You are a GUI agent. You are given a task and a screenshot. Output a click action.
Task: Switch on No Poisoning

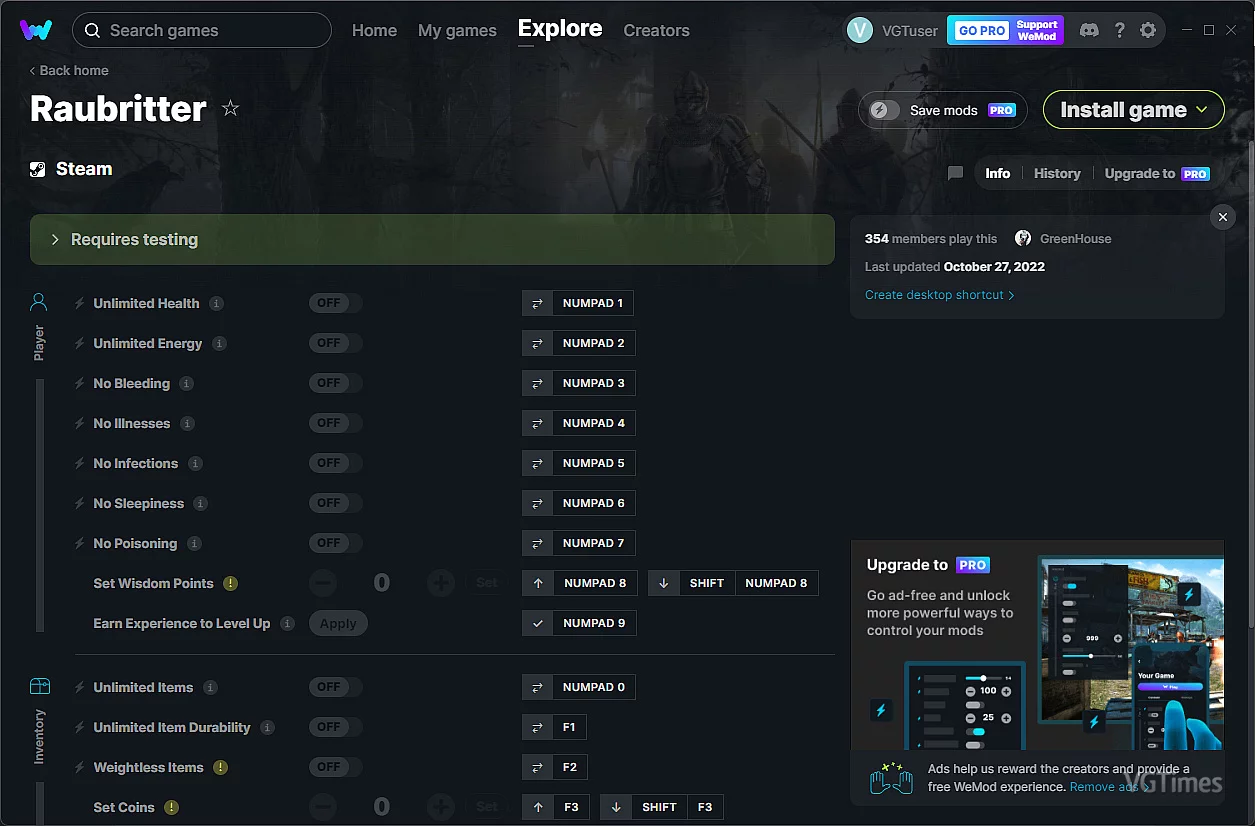point(335,543)
